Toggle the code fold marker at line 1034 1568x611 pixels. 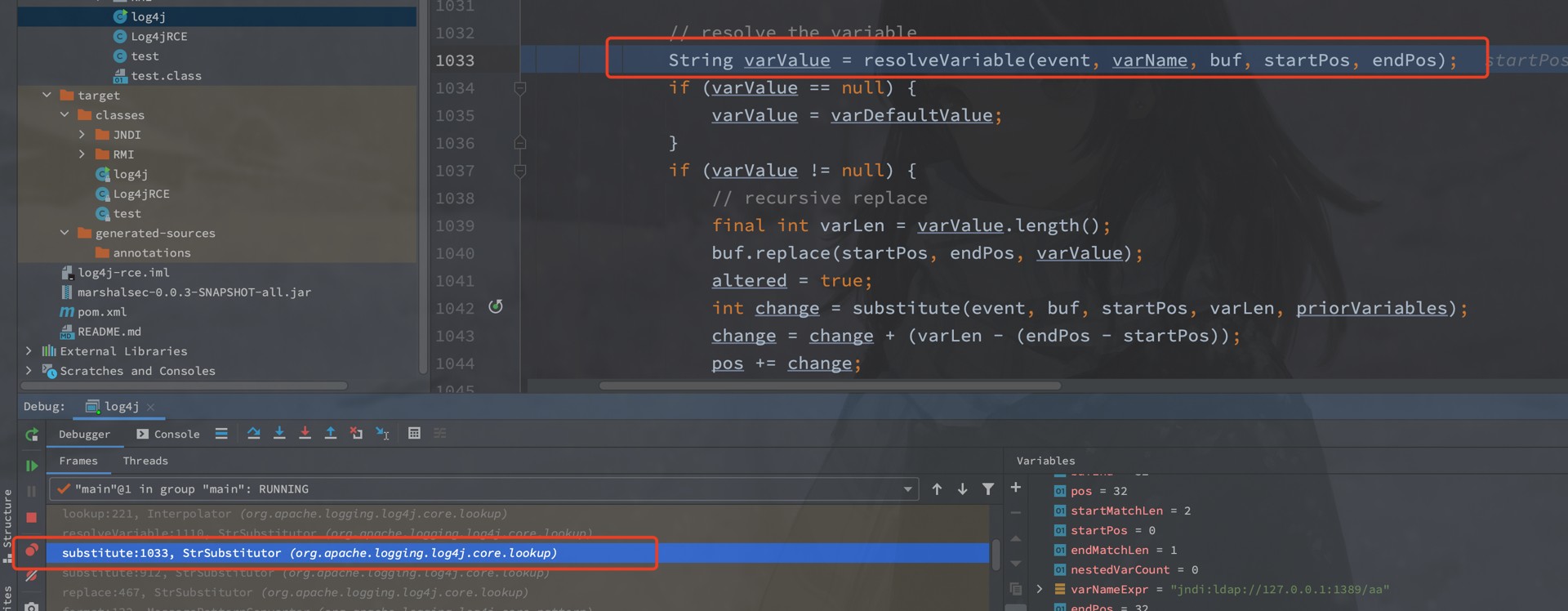[520, 88]
